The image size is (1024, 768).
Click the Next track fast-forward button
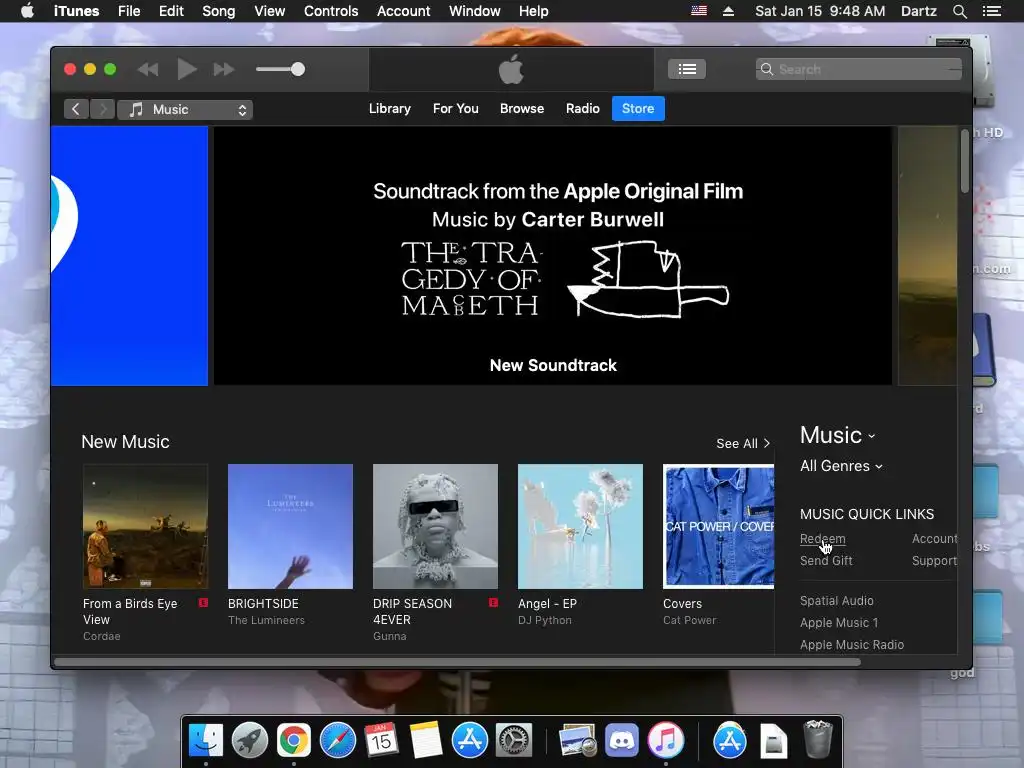pyautogui.click(x=224, y=69)
